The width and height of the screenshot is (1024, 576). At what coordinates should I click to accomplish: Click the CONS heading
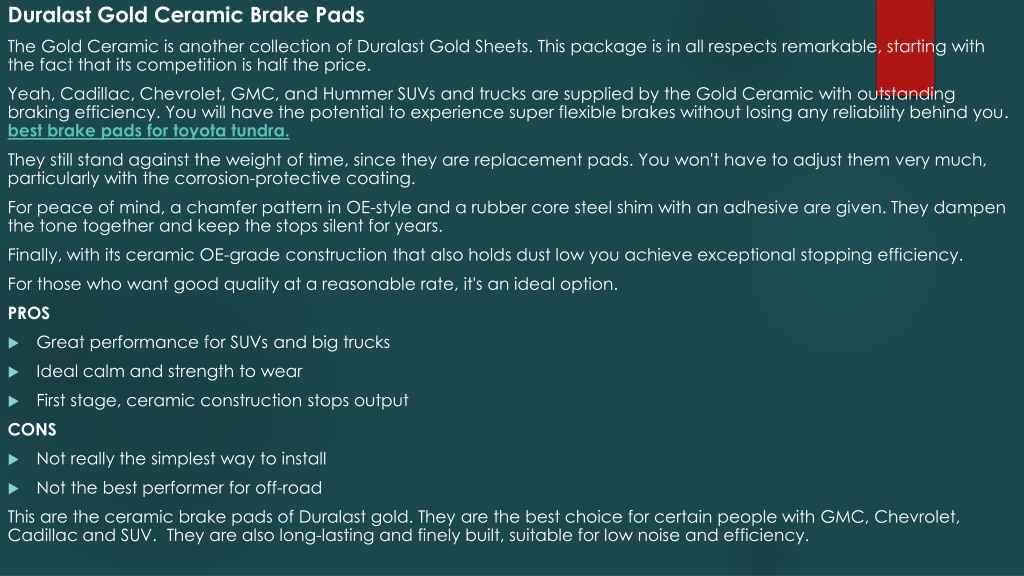(32, 430)
